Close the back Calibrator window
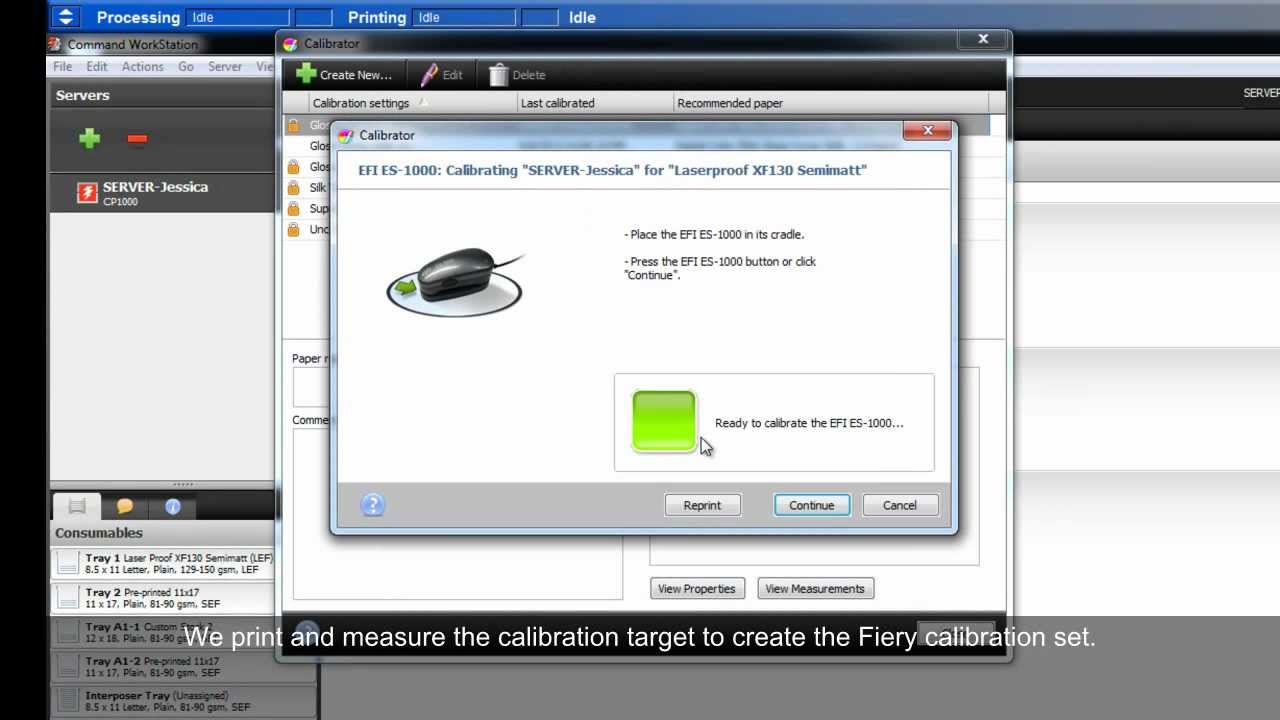Viewport: 1280px width, 720px height. click(983, 39)
